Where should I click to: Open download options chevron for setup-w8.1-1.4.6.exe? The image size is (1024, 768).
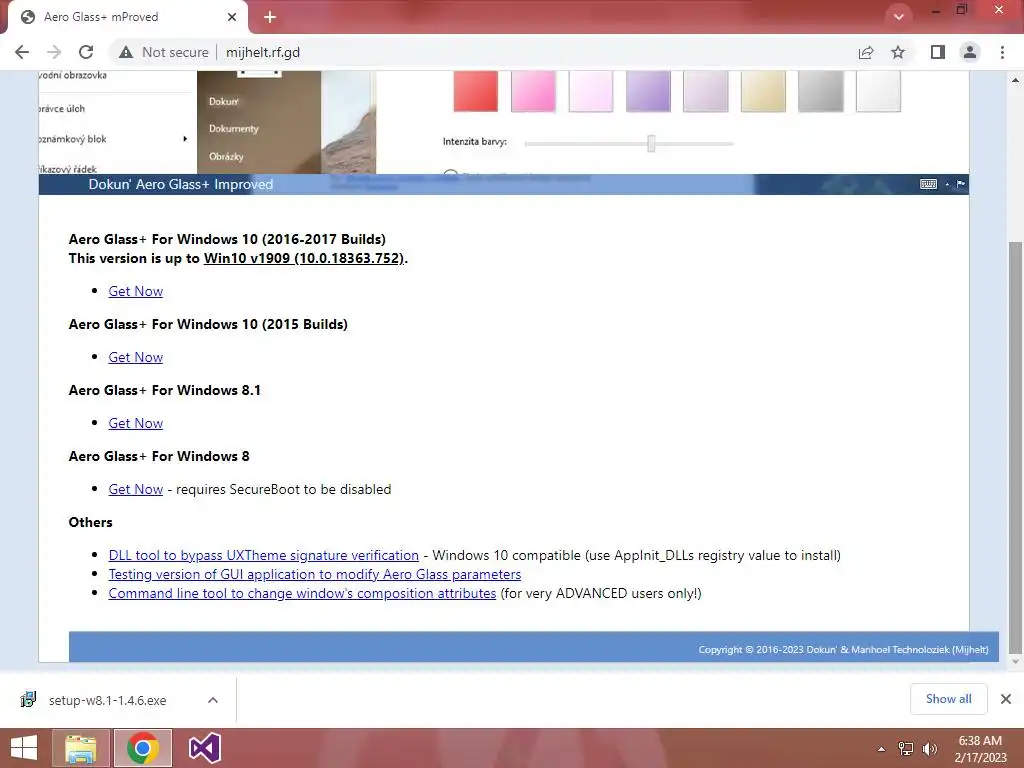click(213, 700)
